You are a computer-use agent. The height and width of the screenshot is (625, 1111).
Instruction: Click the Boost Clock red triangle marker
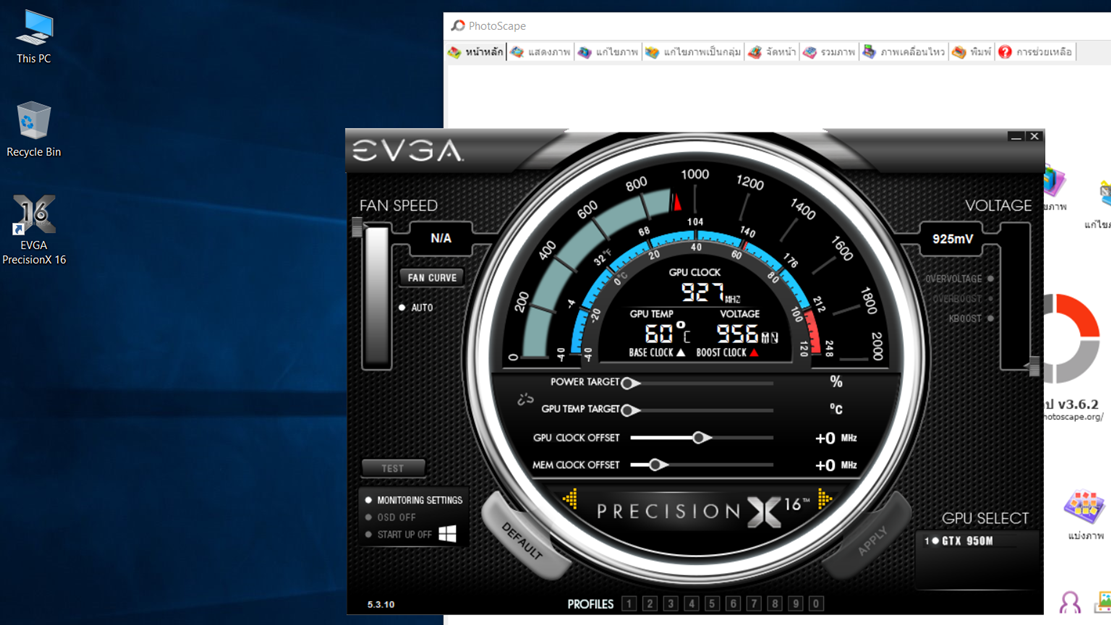(x=754, y=352)
